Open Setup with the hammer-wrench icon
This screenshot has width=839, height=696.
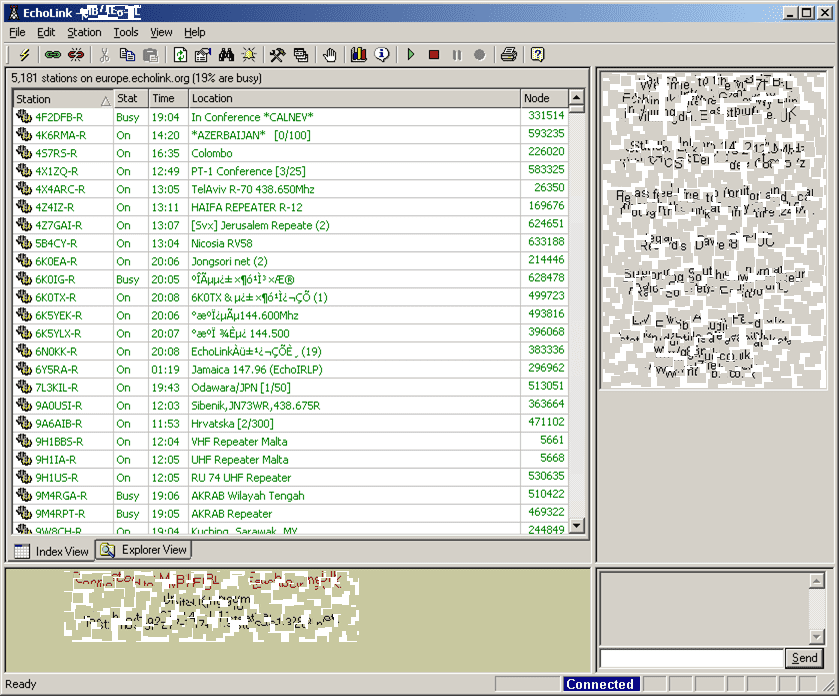point(277,54)
